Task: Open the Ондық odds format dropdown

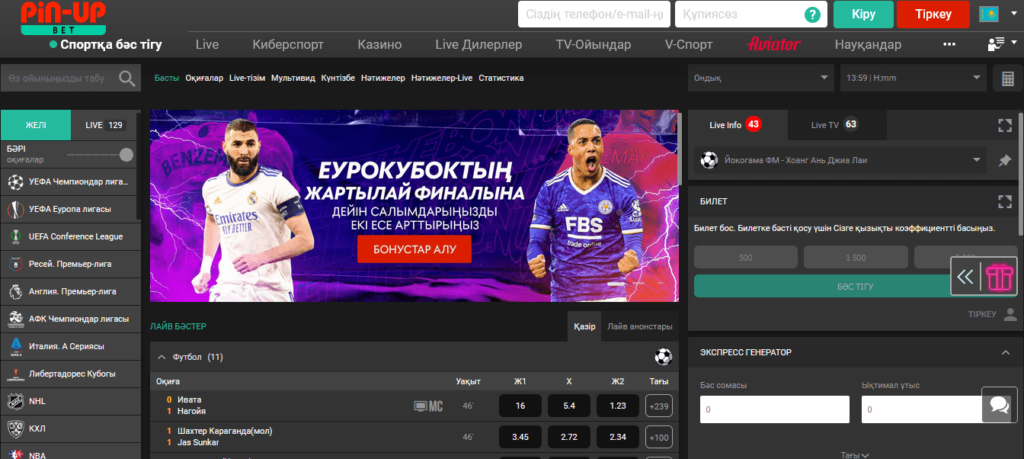Action: point(761,78)
